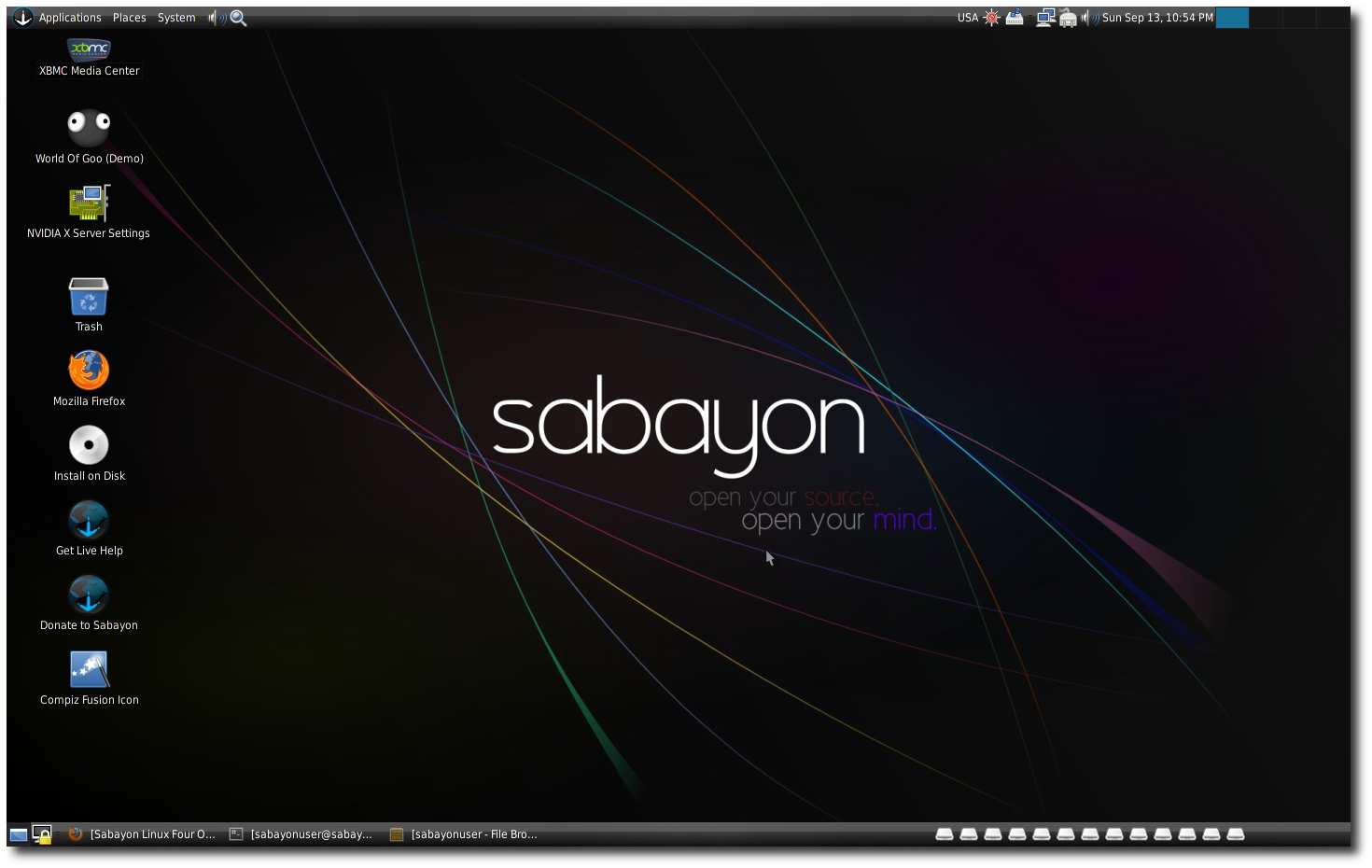This screenshot has height=868, width=1372.
Task: Click the terminal icon in the taskbar
Action: pos(236,834)
